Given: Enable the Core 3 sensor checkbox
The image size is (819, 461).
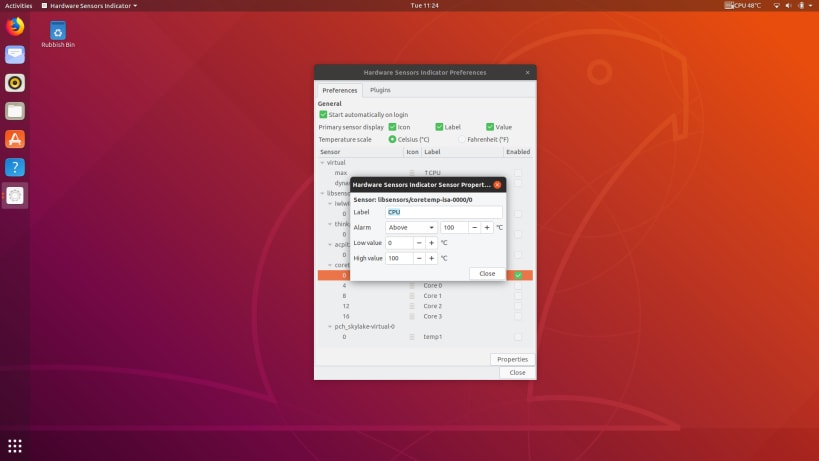Looking at the screenshot, I should [518, 316].
